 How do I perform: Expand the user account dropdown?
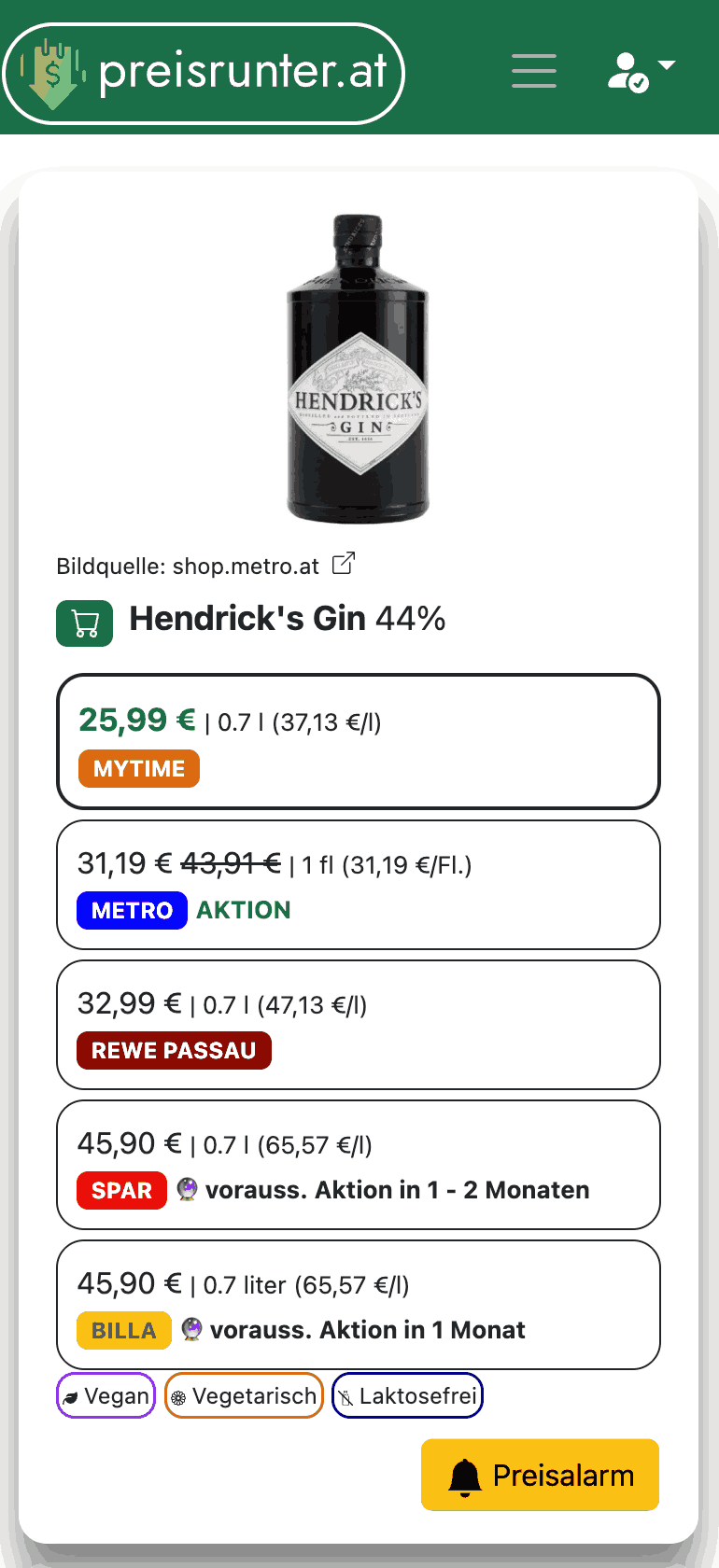[x=641, y=71]
